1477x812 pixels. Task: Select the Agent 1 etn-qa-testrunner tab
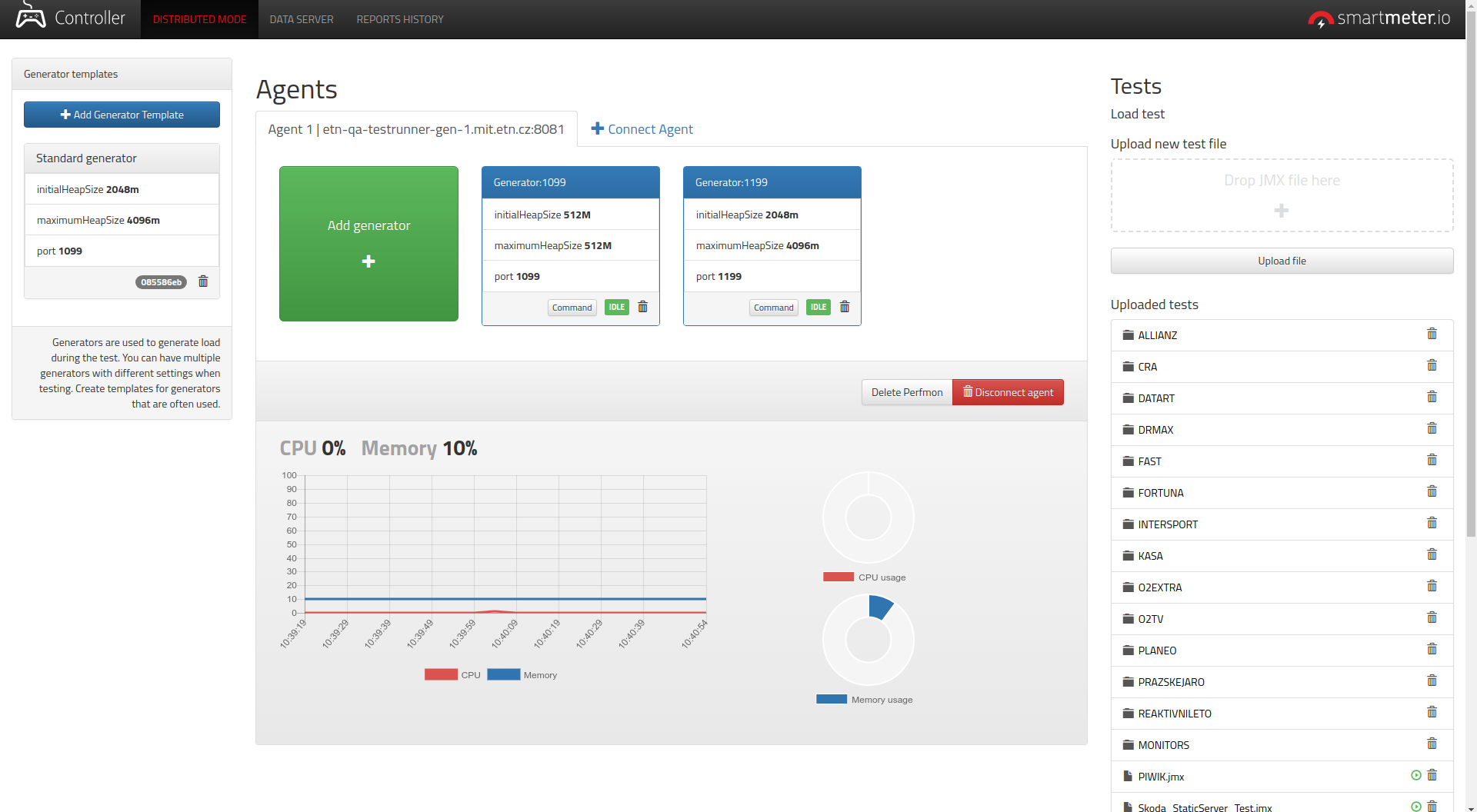[x=416, y=129]
